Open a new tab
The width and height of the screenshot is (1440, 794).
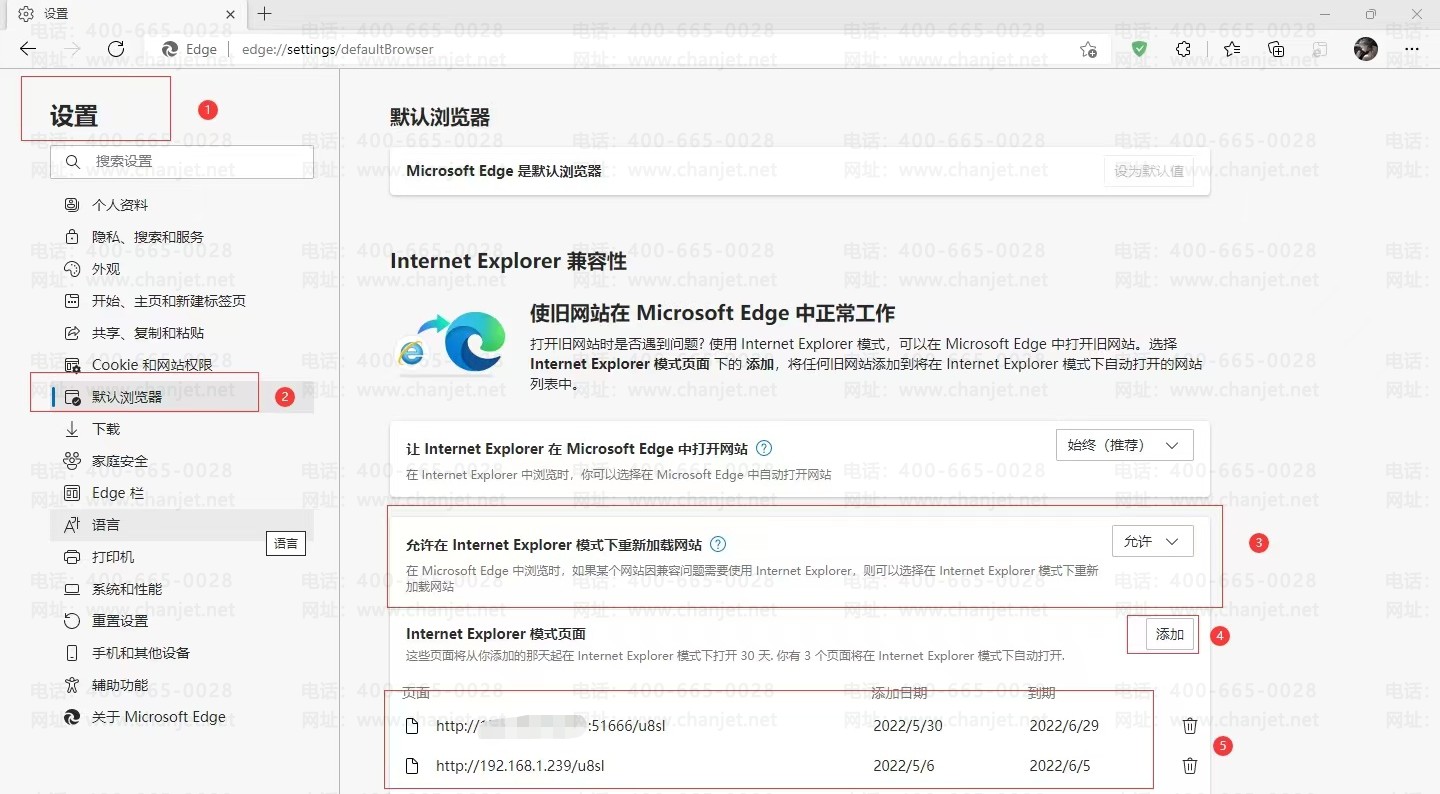tap(264, 14)
